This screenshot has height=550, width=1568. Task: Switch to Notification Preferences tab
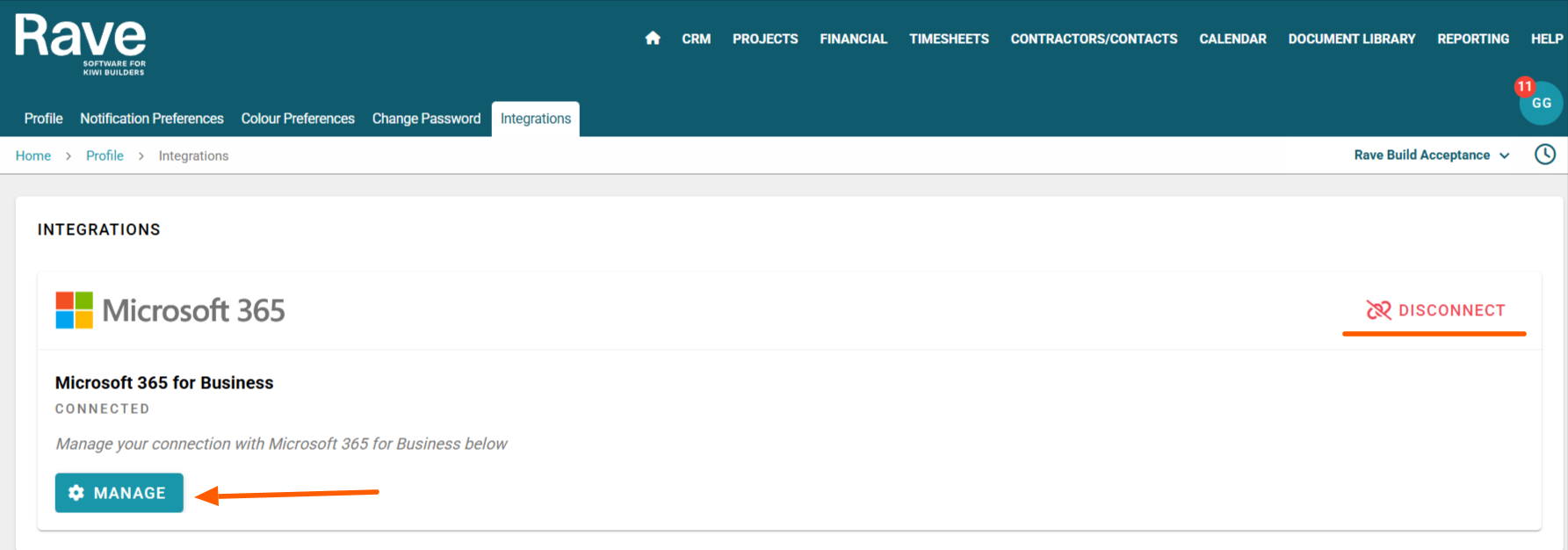[x=152, y=119]
